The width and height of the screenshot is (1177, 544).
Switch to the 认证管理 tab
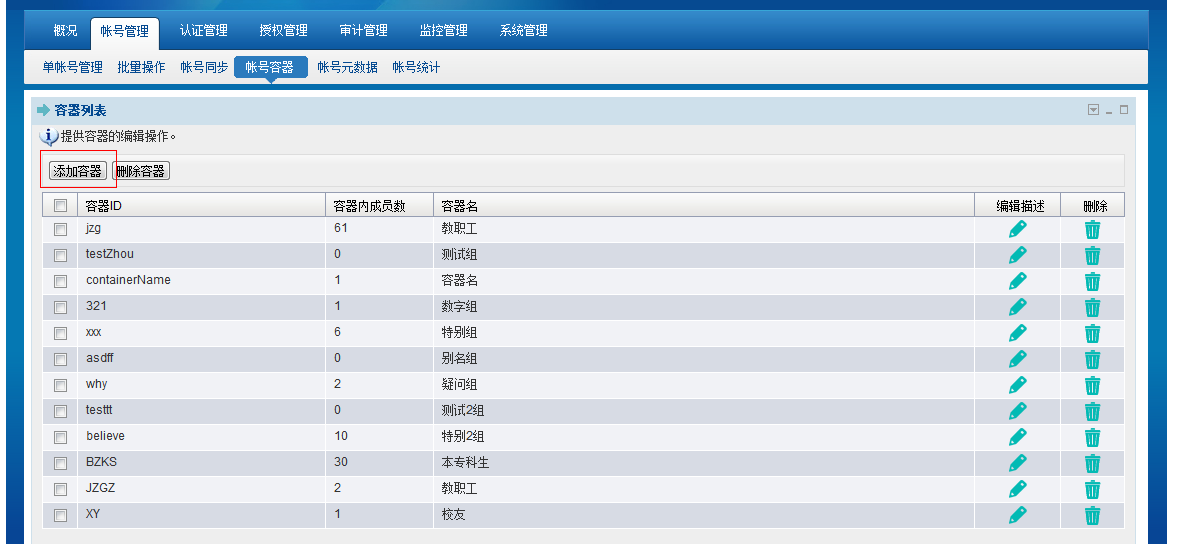point(204,31)
